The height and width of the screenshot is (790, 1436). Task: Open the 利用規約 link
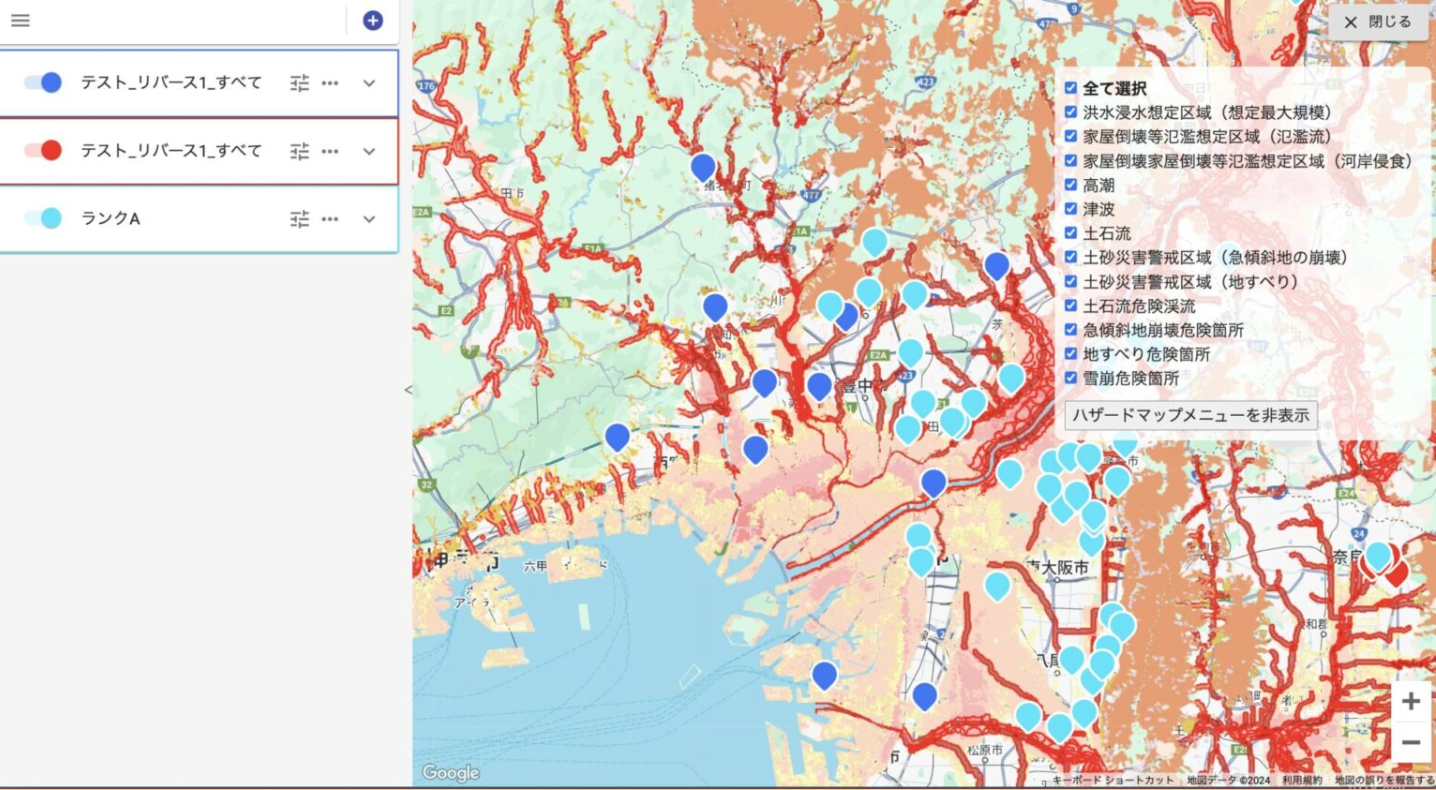click(1302, 780)
